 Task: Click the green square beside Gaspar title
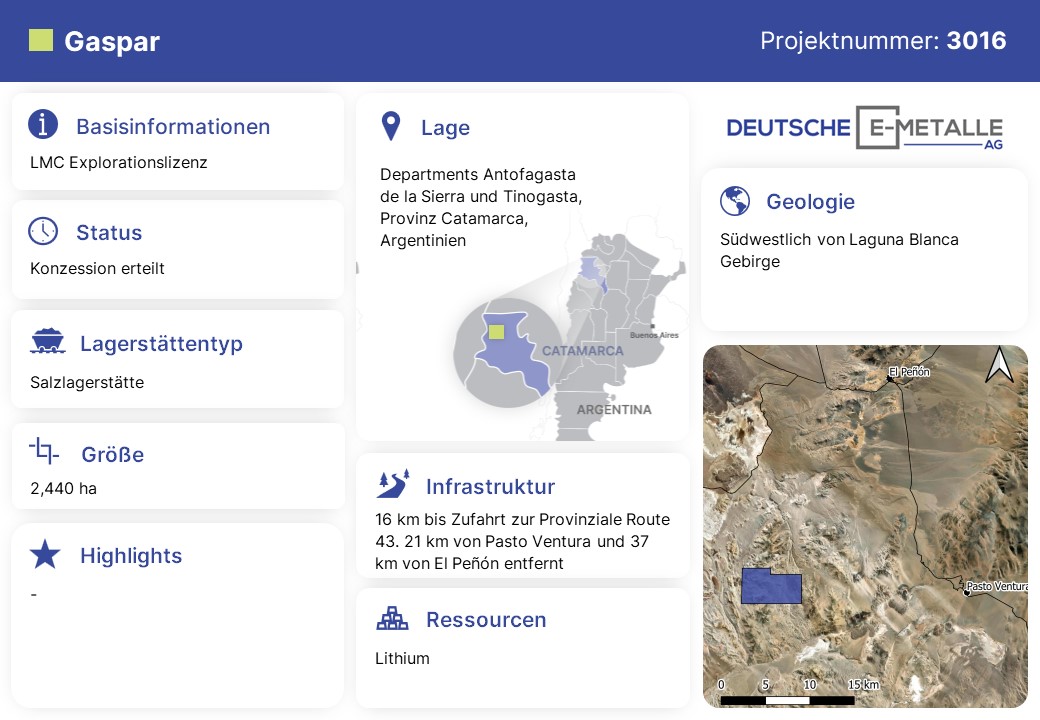point(41,41)
